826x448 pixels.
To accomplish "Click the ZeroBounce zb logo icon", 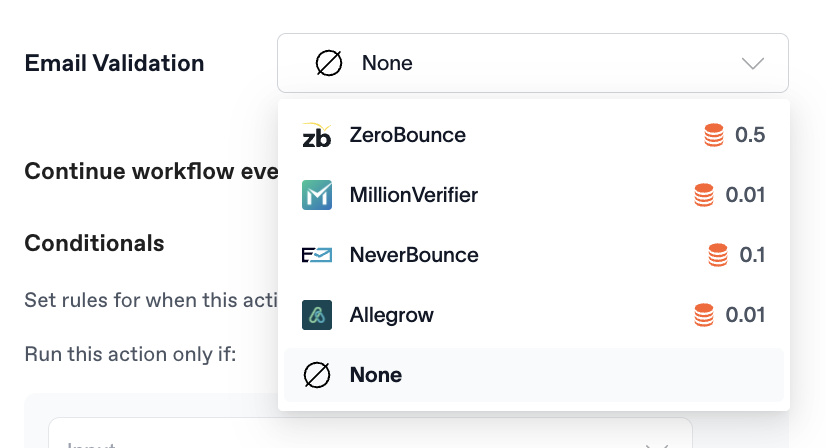I will click(x=316, y=135).
